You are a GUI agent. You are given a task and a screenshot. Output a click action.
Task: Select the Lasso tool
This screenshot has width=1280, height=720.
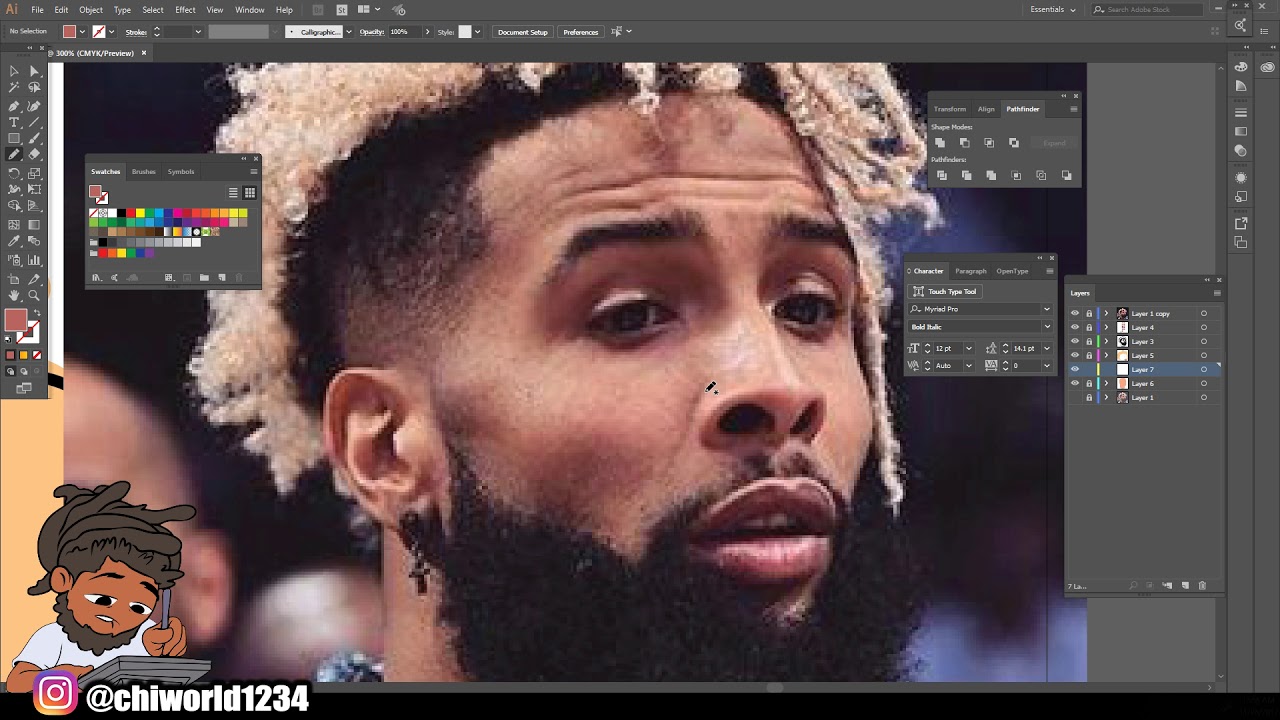click(x=34, y=88)
